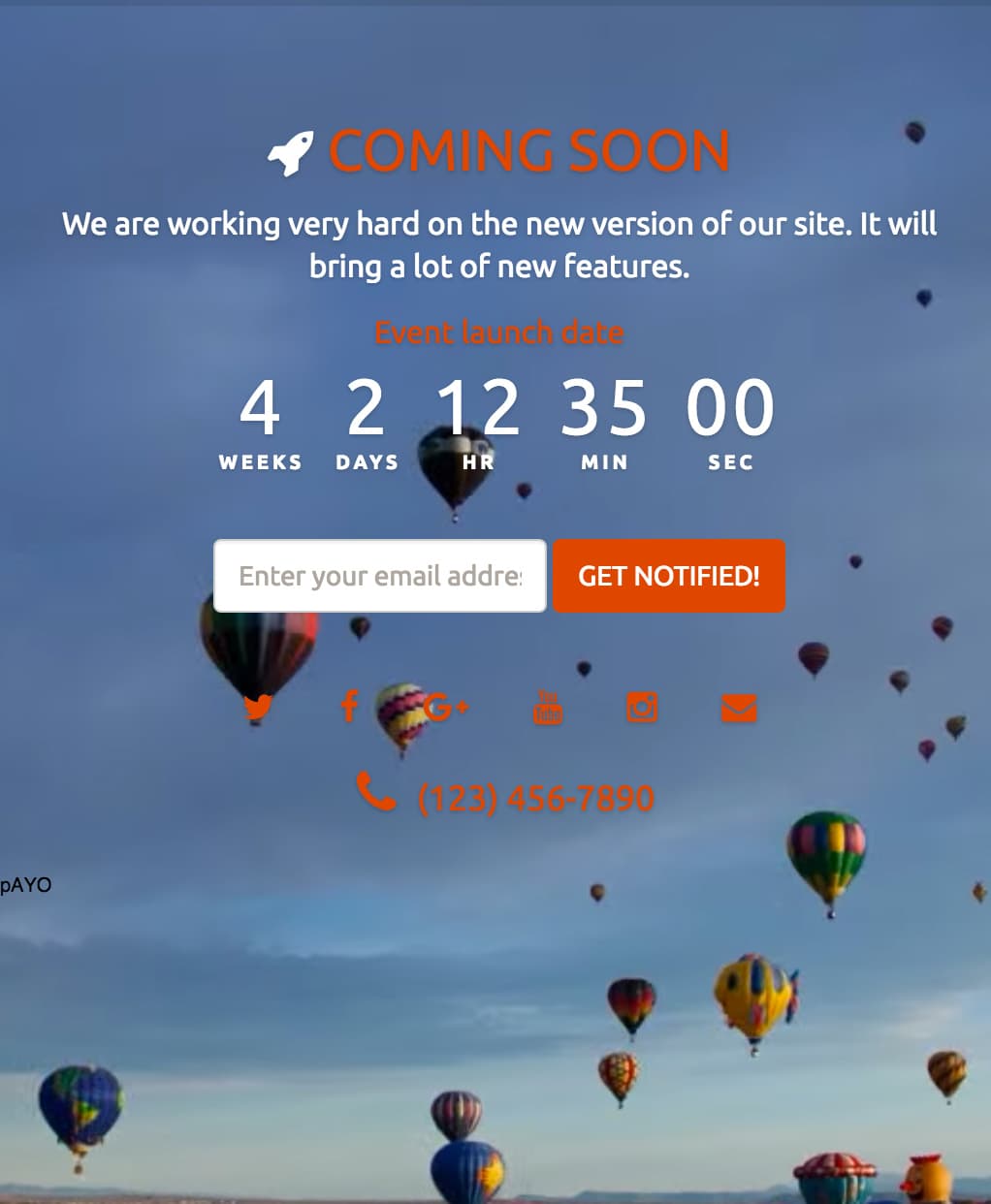This screenshot has width=991, height=1204.
Task: Click the weeks countdown number 4
Action: click(x=260, y=408)
